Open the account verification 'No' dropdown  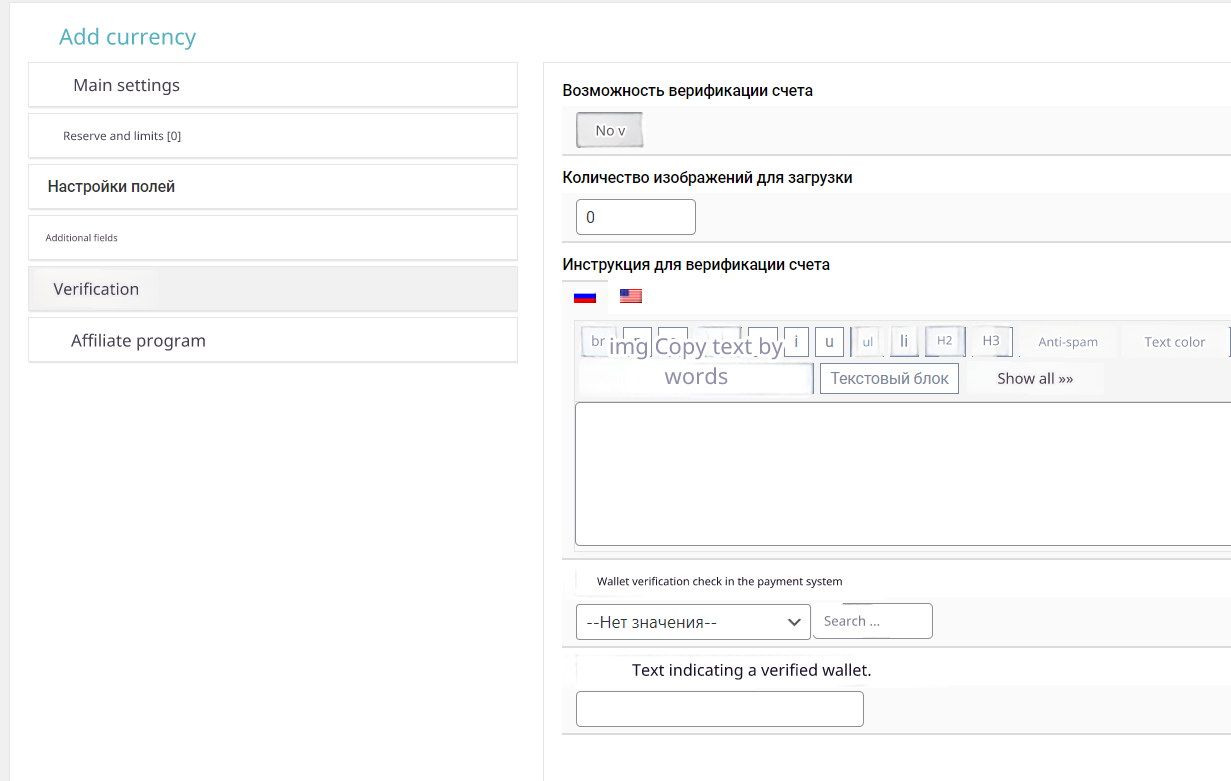point(609,130)
